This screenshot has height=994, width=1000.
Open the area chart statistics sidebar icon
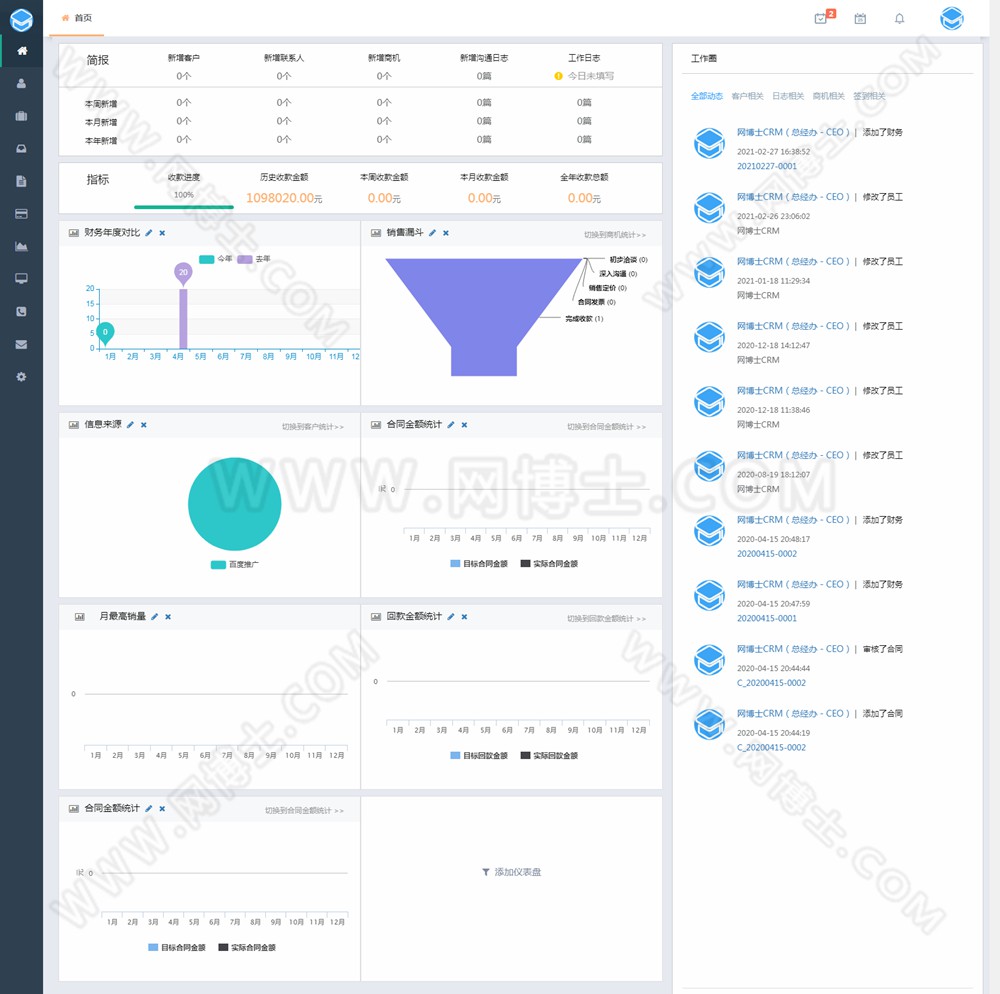[21, 246]
